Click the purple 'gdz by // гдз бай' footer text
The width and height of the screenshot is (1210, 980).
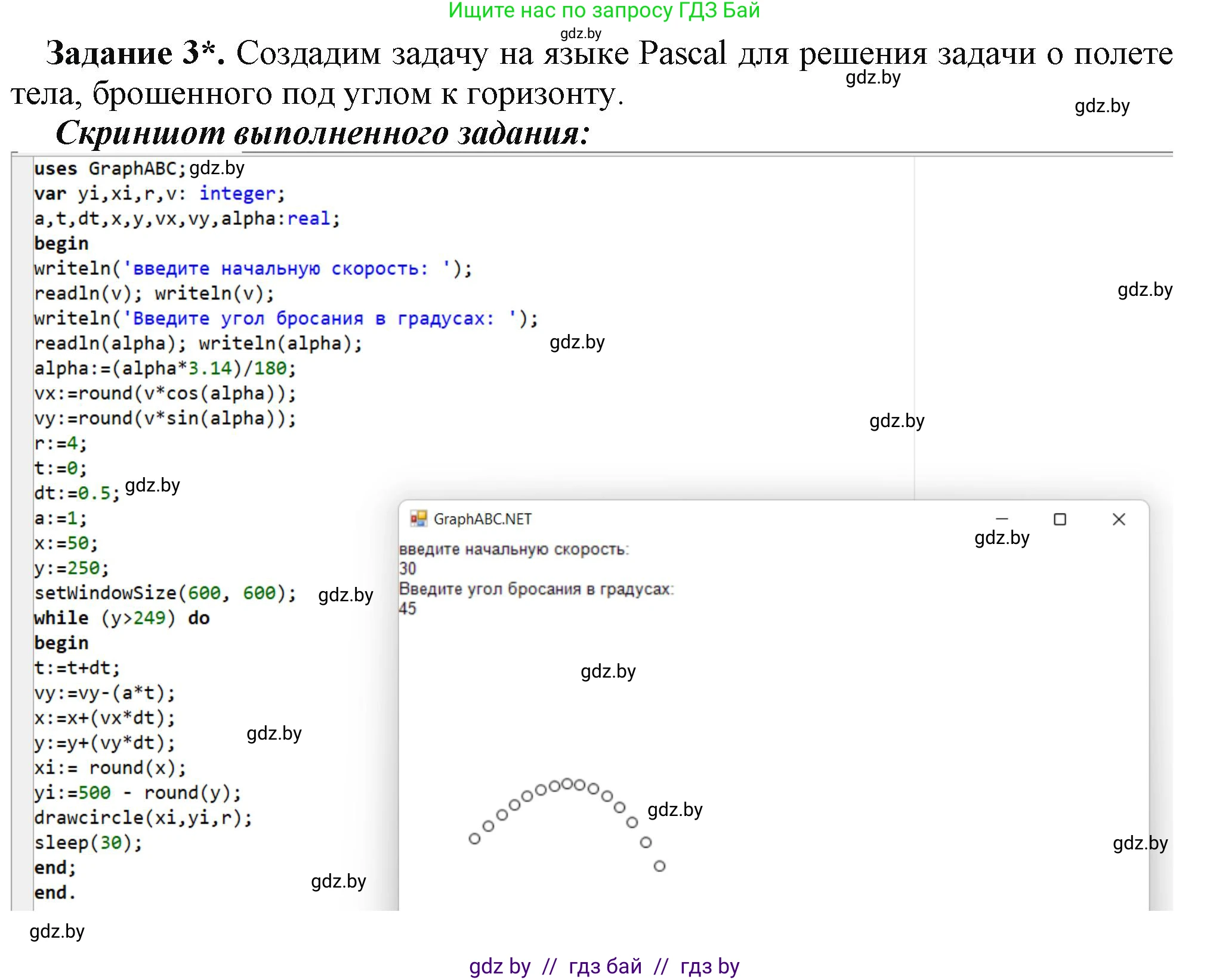tap(604, 966)
